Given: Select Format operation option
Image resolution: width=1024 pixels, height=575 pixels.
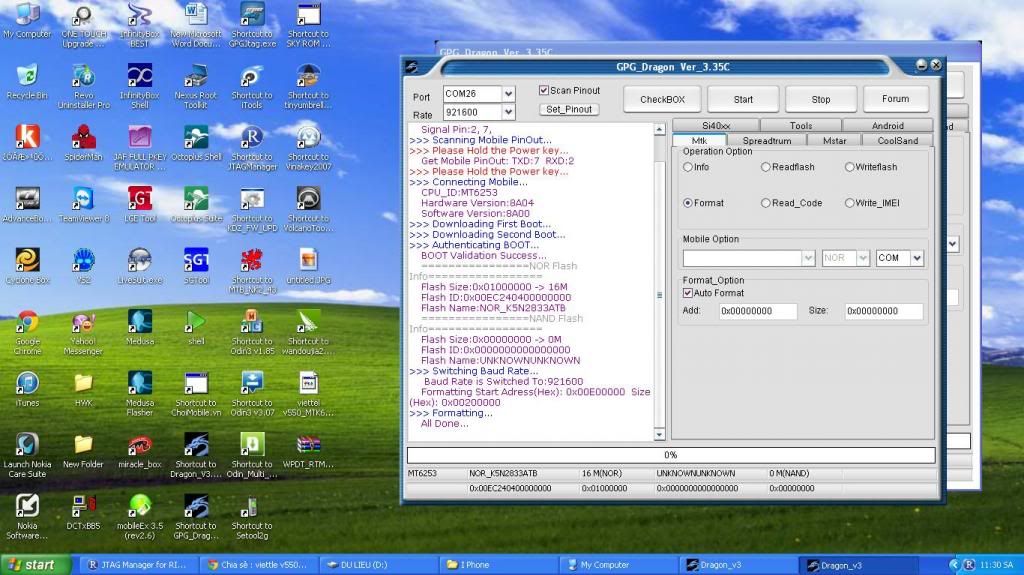Looking at the screenshot, I should 688,203.
